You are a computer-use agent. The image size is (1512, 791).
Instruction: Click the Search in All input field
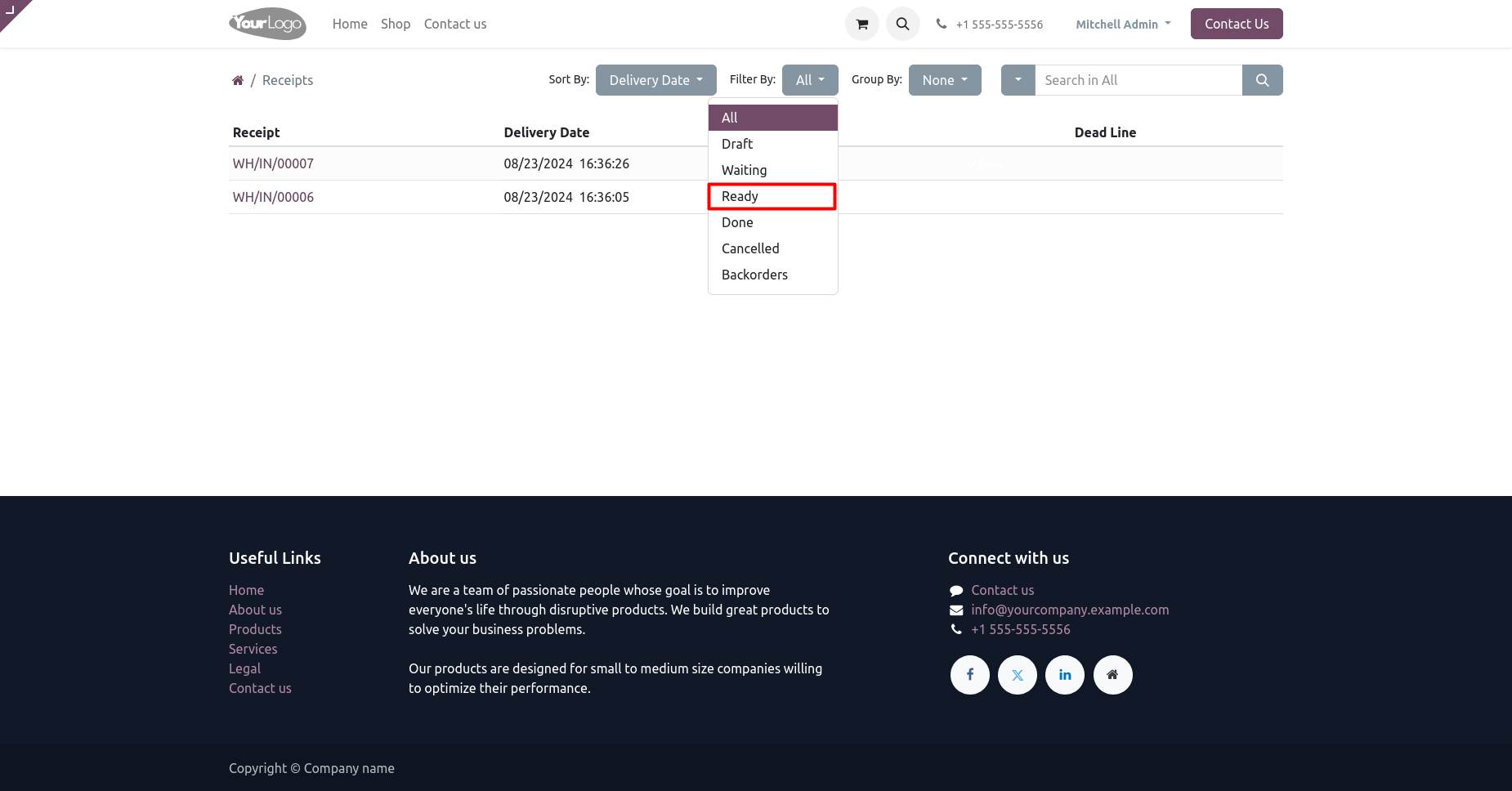click(1138, 80)
